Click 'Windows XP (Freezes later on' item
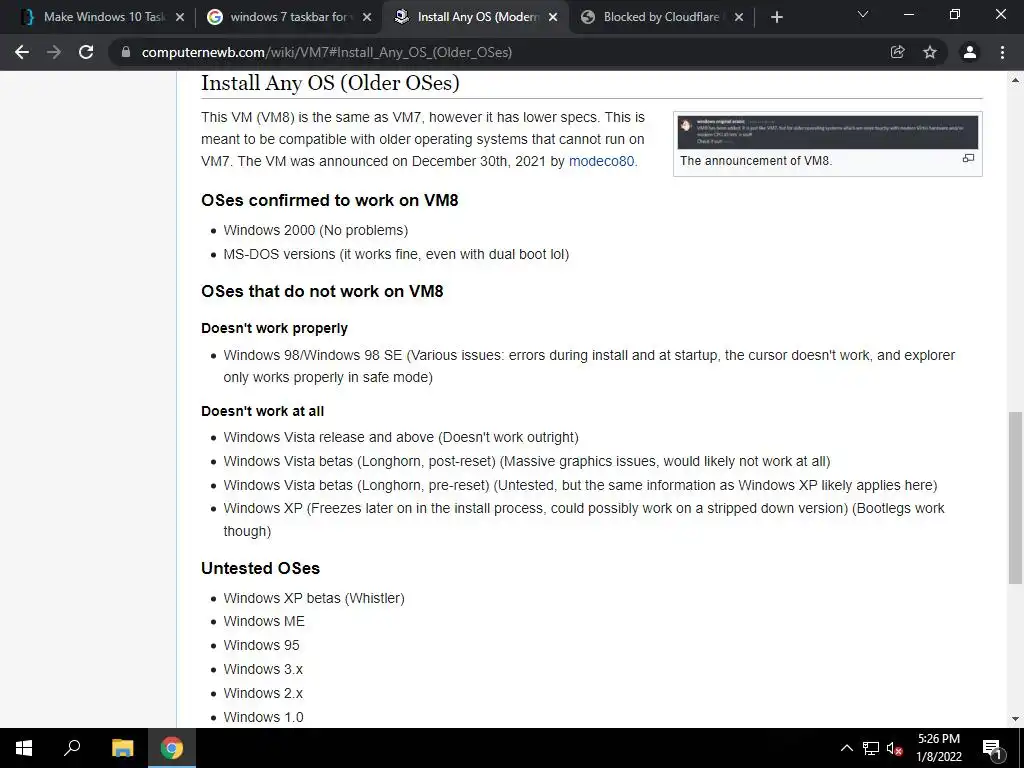The height and width of the screenshot is (768, 1024). [x=584, y=520]
